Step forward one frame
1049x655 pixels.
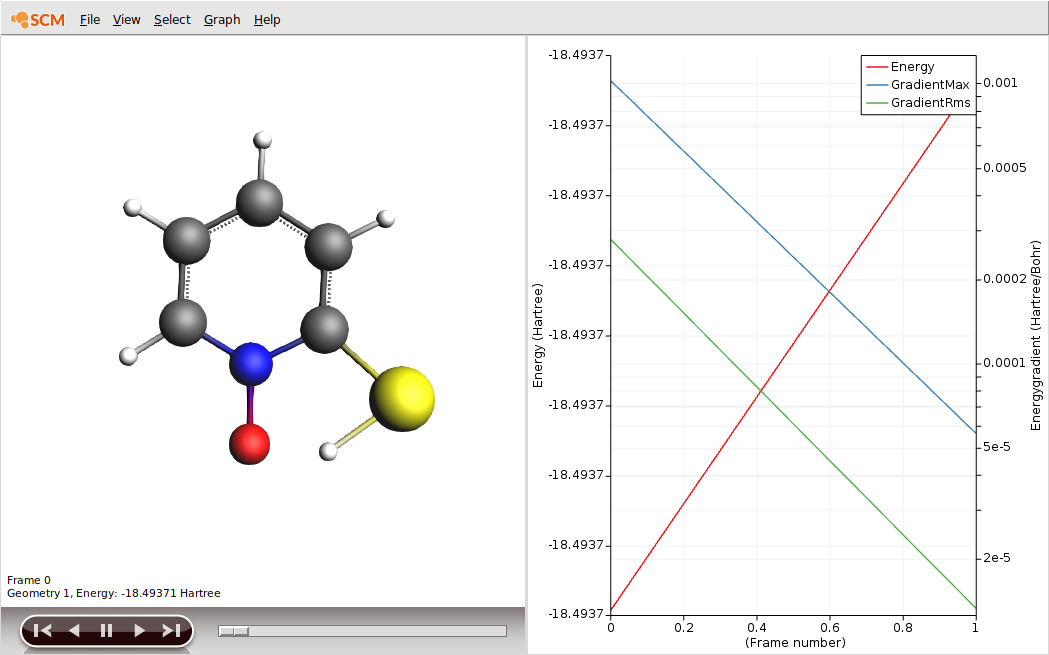click(x=139, y=630)
